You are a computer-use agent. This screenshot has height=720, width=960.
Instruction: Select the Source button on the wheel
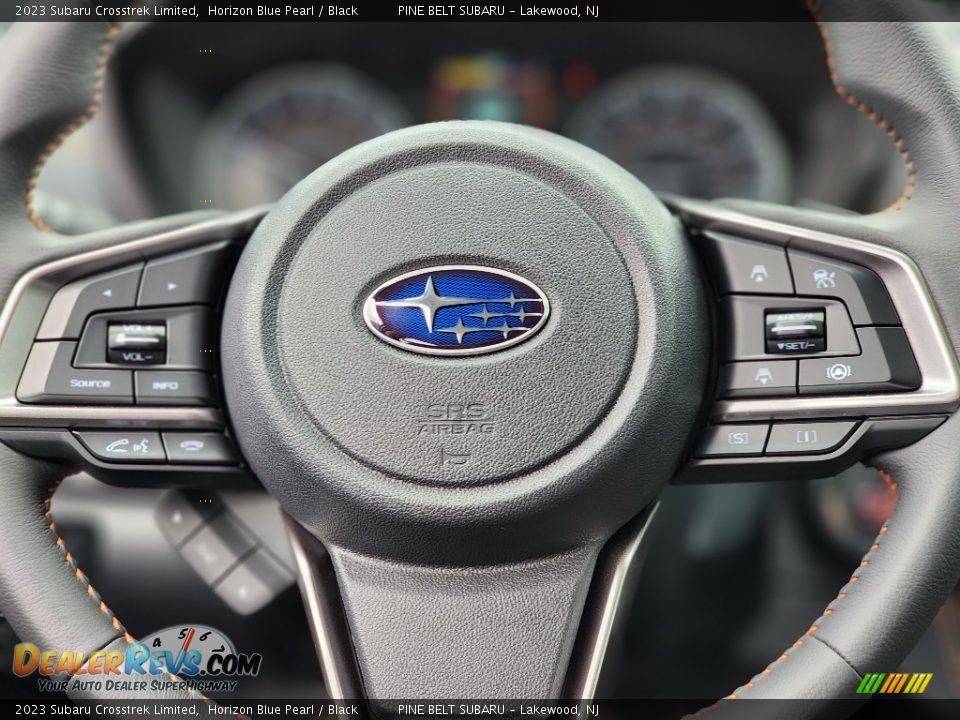[x=89, y=383]
